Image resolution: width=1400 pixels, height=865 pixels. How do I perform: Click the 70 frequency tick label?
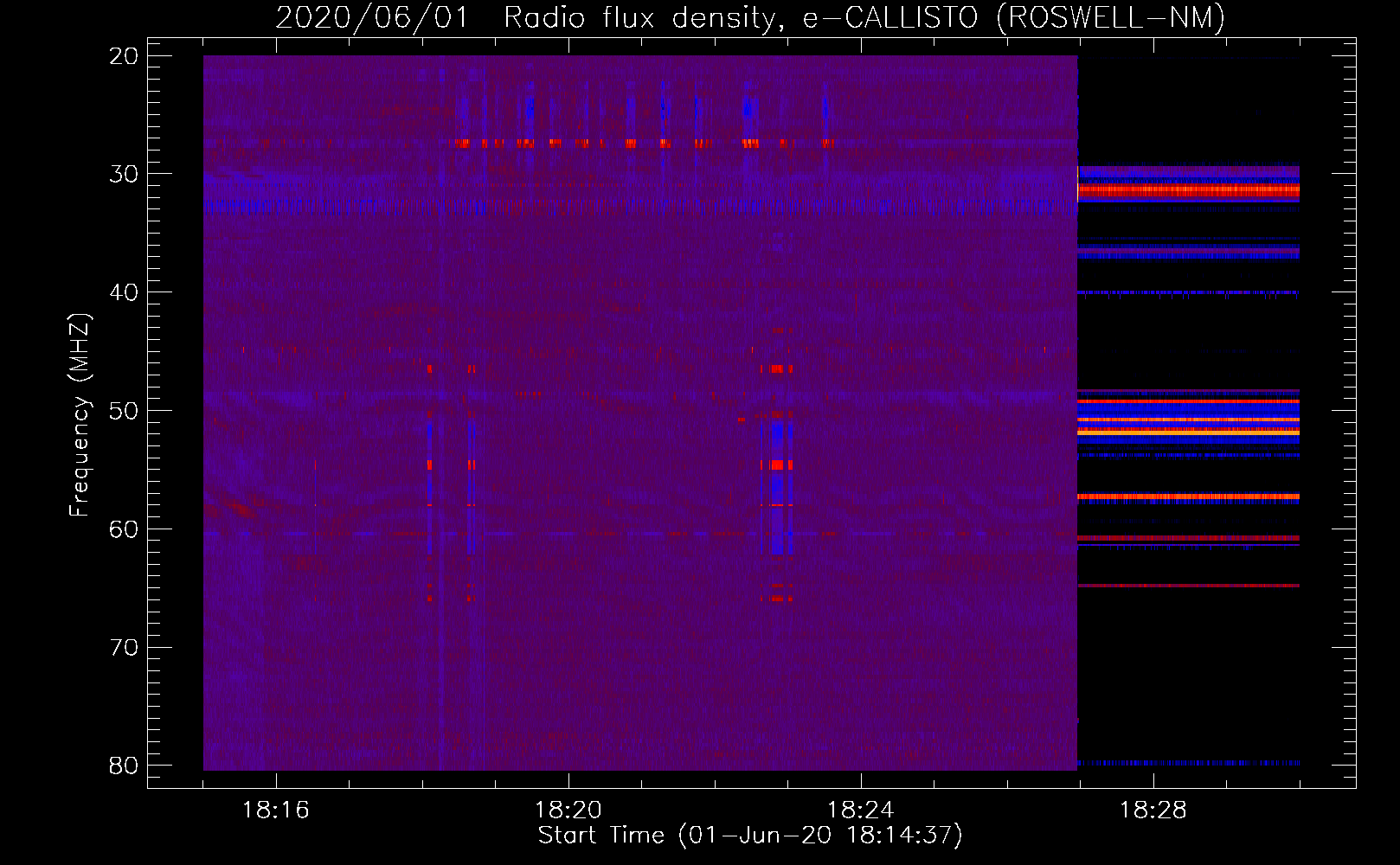click(x=125, y=648)
